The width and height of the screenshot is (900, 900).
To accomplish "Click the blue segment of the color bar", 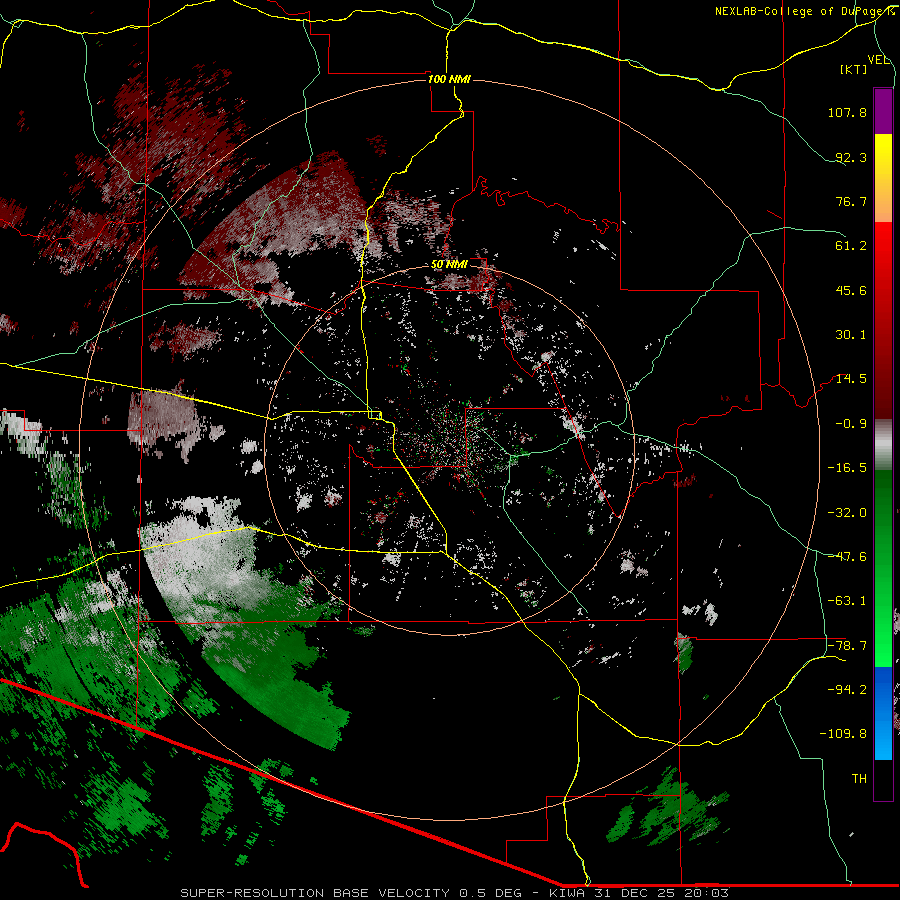I will 883,713.
